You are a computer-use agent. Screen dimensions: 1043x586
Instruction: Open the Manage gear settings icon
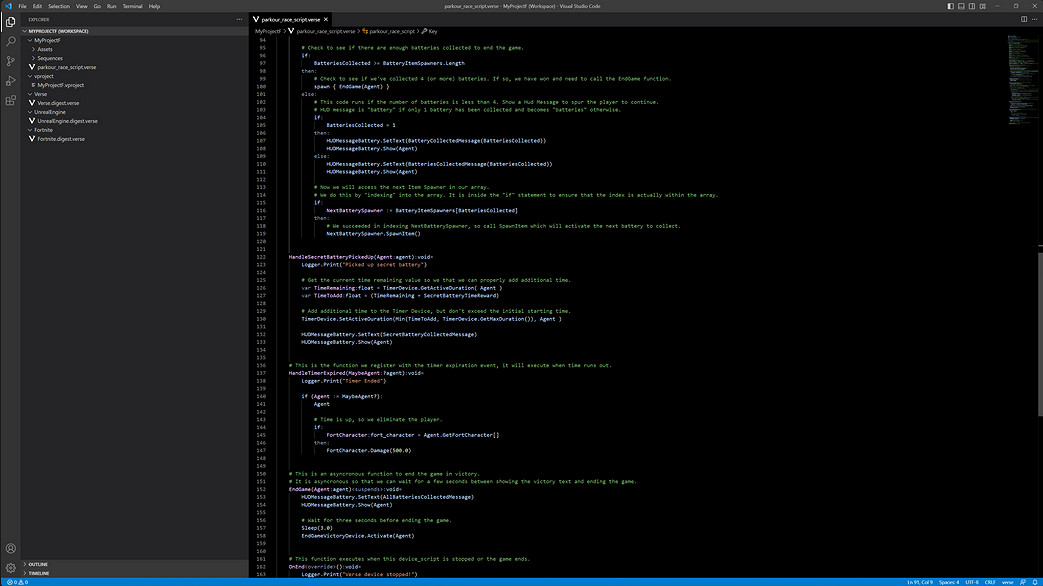coord(11,568)
